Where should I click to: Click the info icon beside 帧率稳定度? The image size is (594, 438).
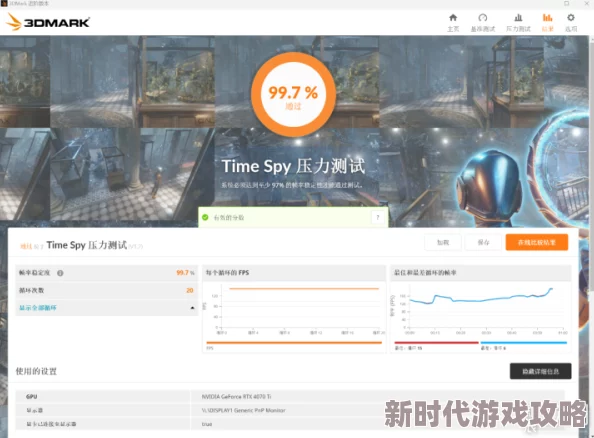[60, 273]
